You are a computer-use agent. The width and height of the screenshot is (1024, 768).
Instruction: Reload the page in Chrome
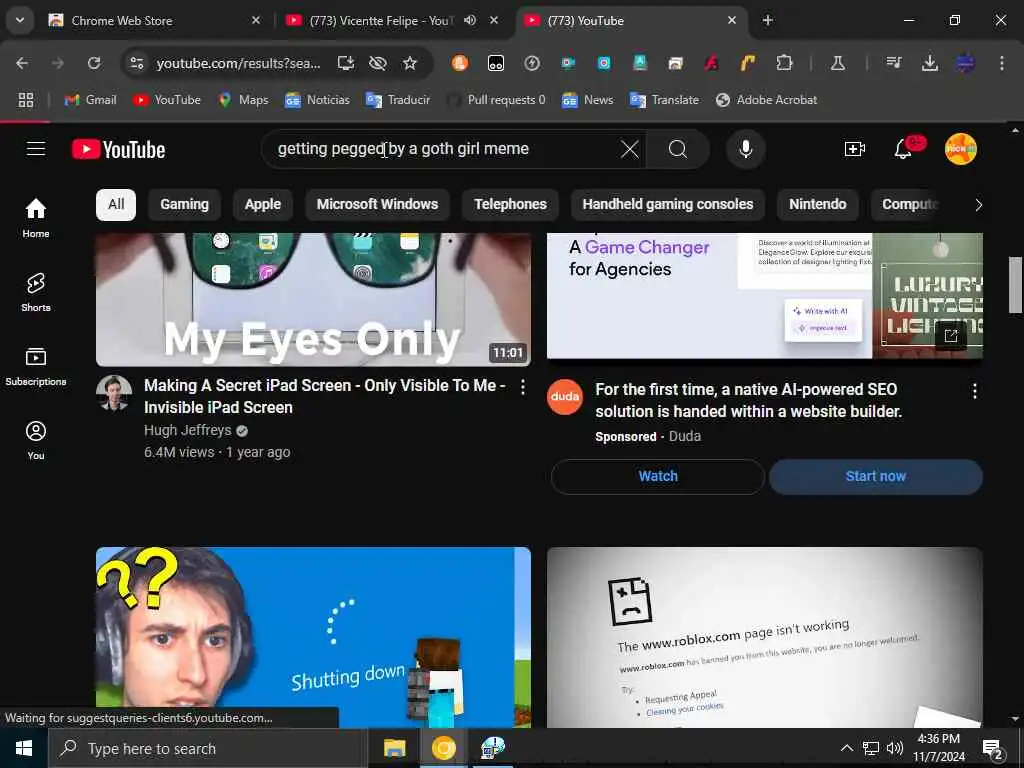click(x=94, y=63)
